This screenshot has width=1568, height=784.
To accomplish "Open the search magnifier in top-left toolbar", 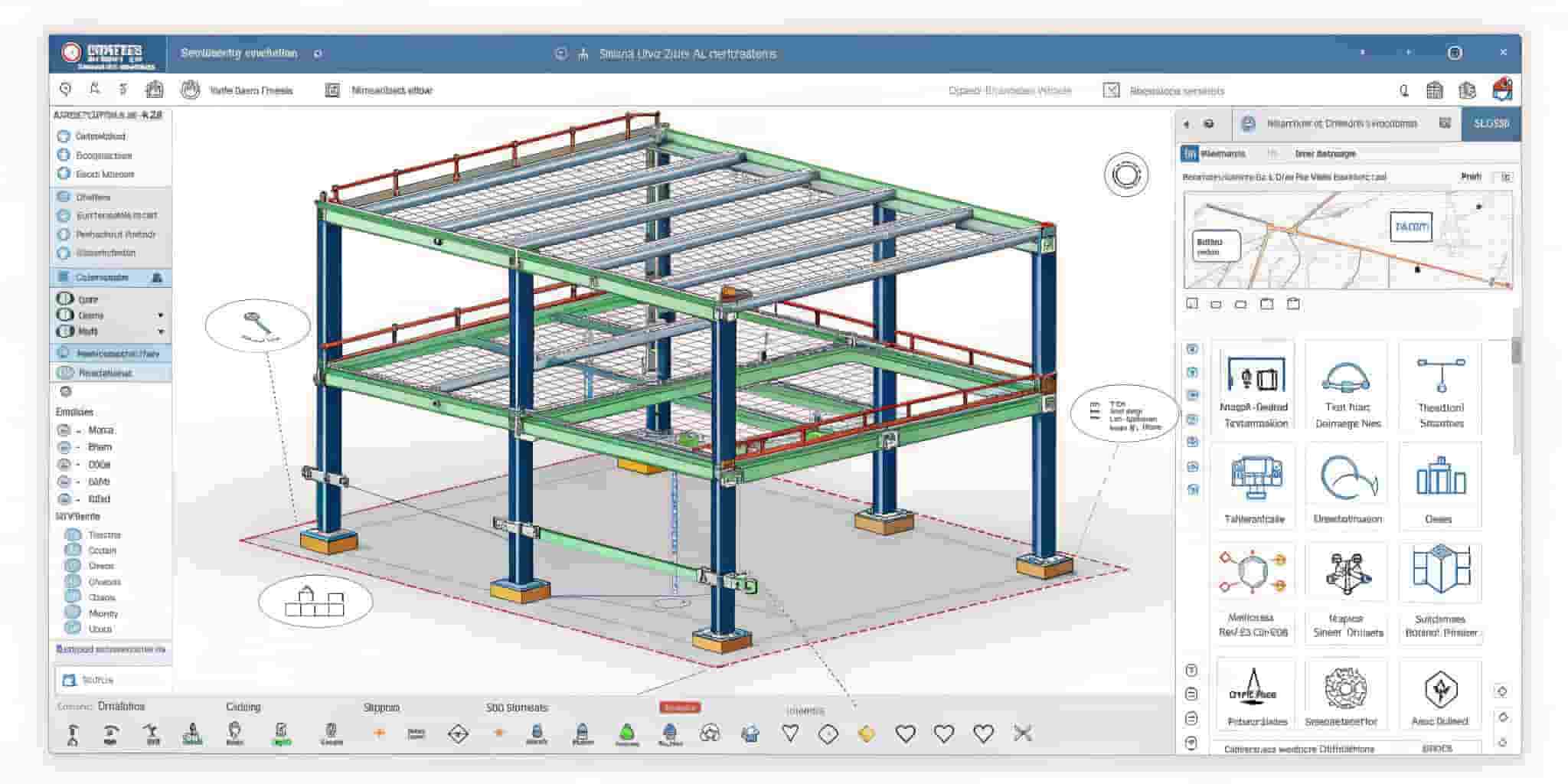I will (x=66, y=90).
